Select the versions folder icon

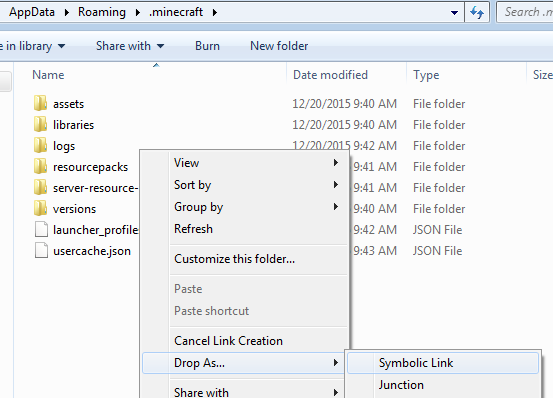pyautogui.click(x=40, y=208)
